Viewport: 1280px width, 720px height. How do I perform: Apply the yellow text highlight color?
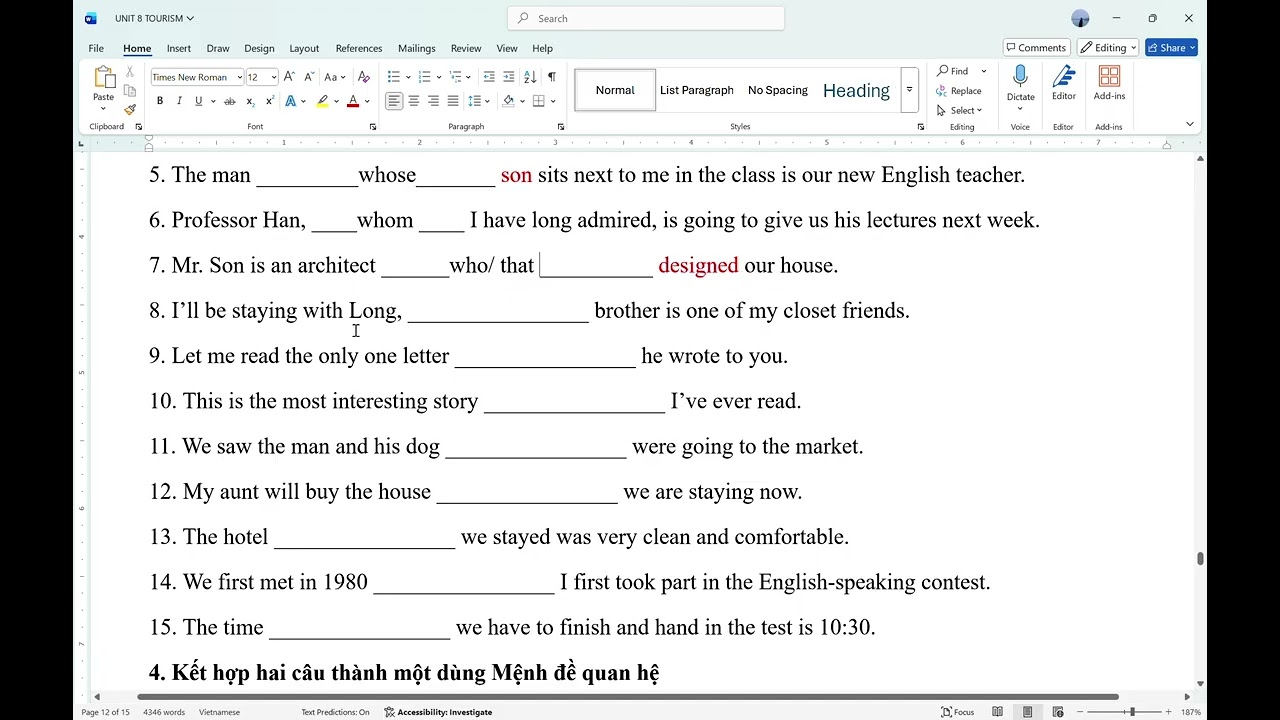[322, 101]
